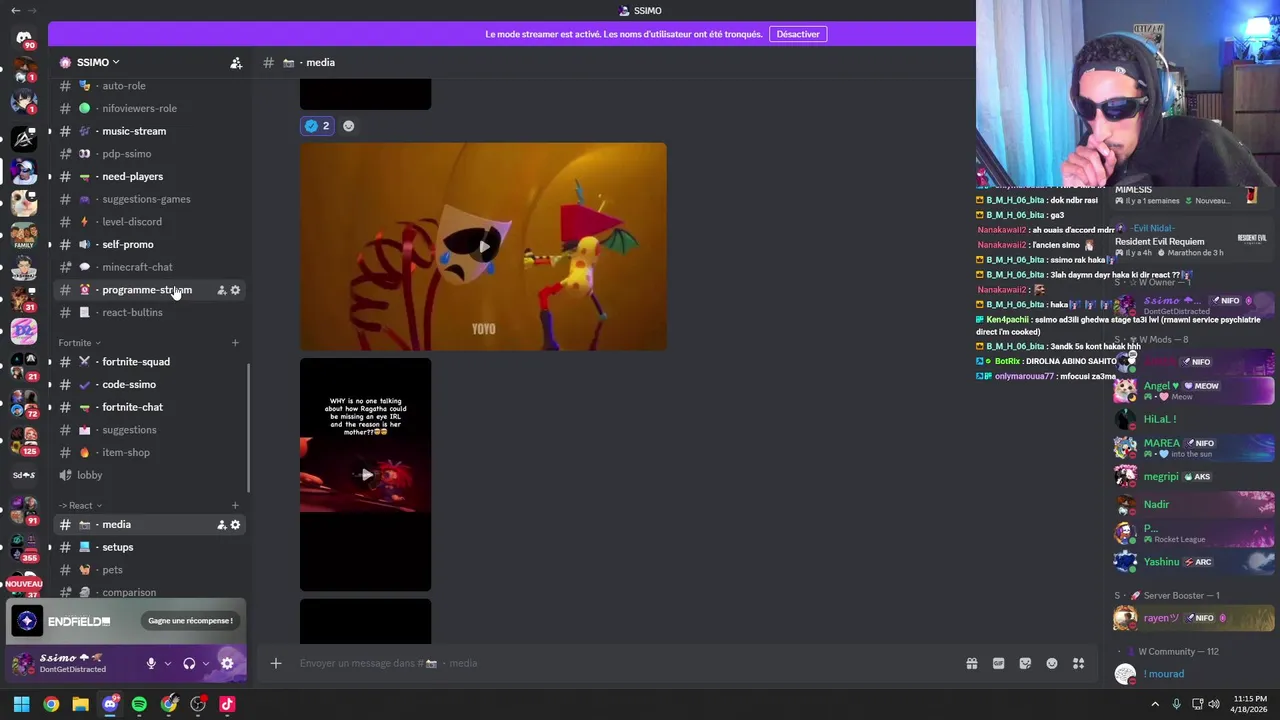
Task: Open the suggestions-games channel
Action: (x=150, y=199)
